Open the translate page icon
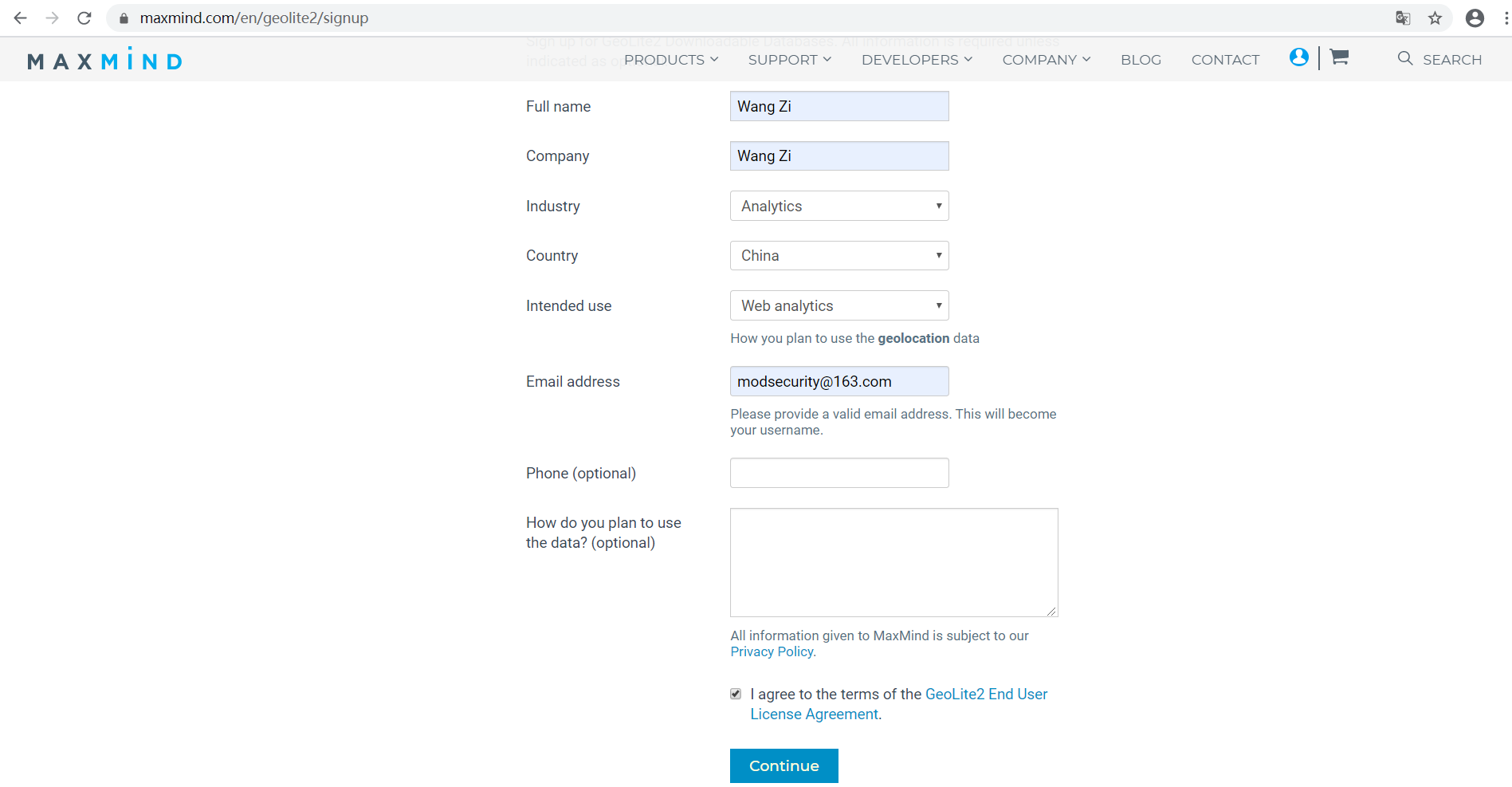 (1403, 18)
